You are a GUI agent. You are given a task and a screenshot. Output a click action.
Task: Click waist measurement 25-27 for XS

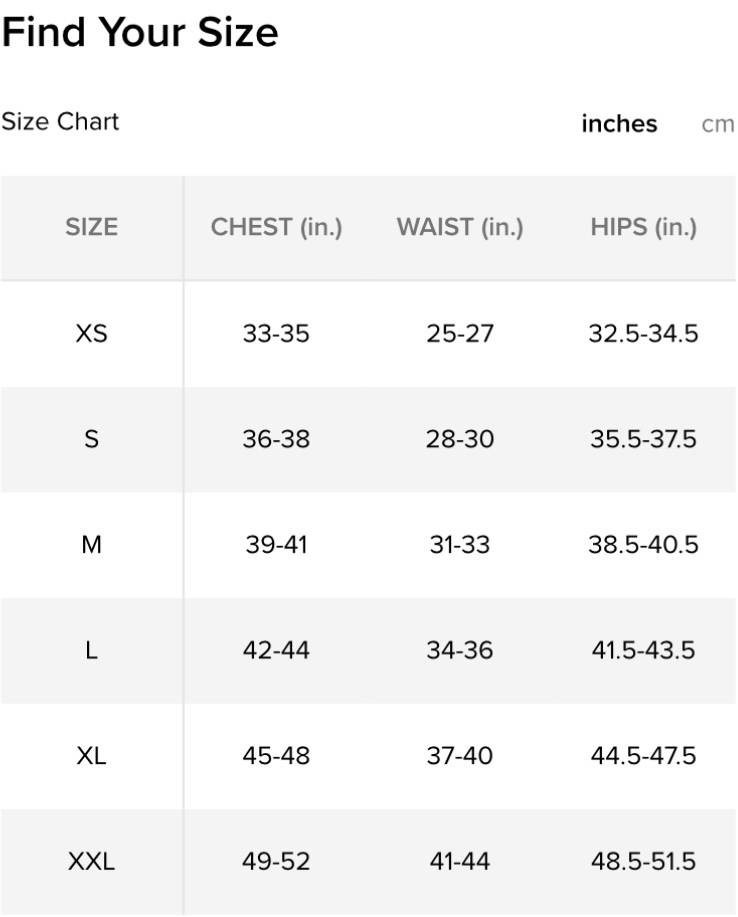pos(460,333)
